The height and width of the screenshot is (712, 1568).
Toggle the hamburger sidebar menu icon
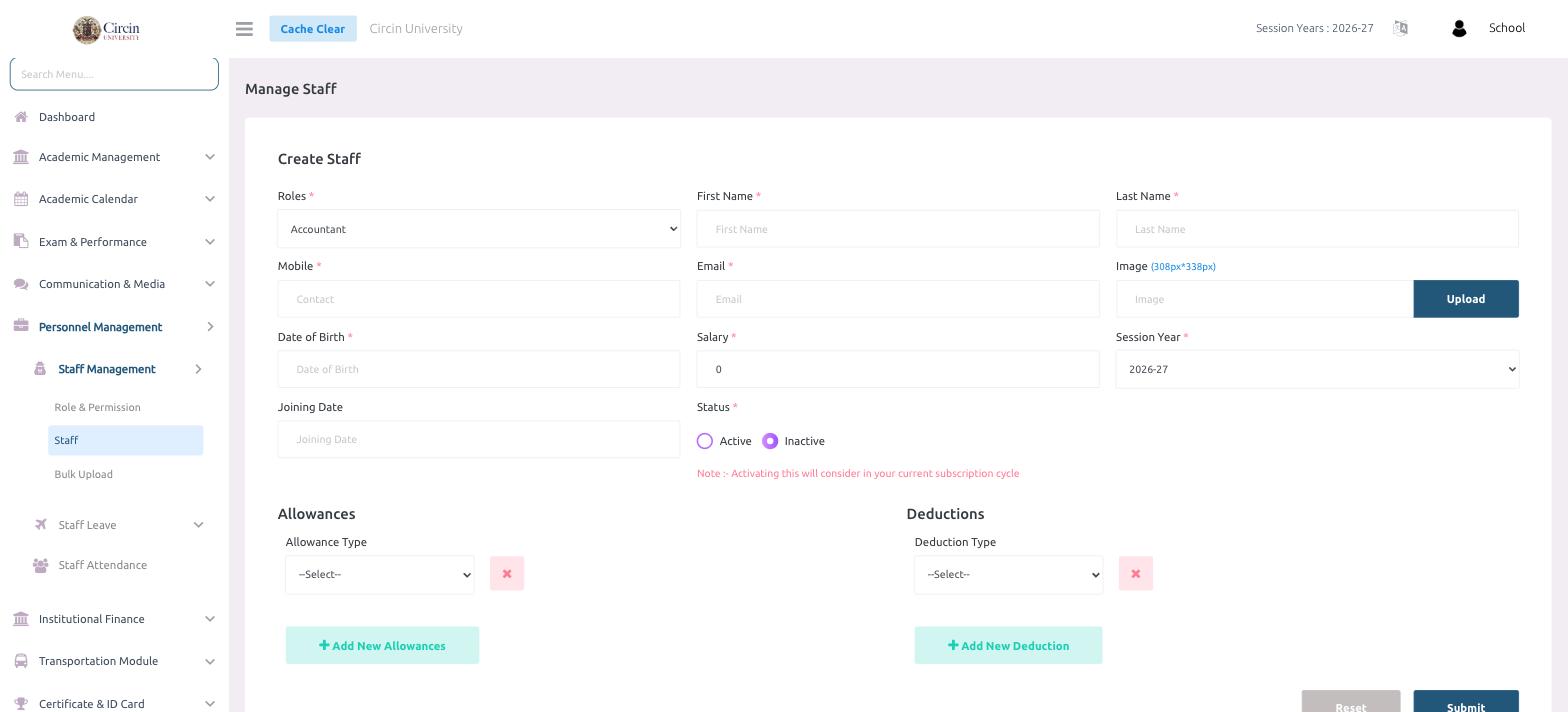click(244, 29)
